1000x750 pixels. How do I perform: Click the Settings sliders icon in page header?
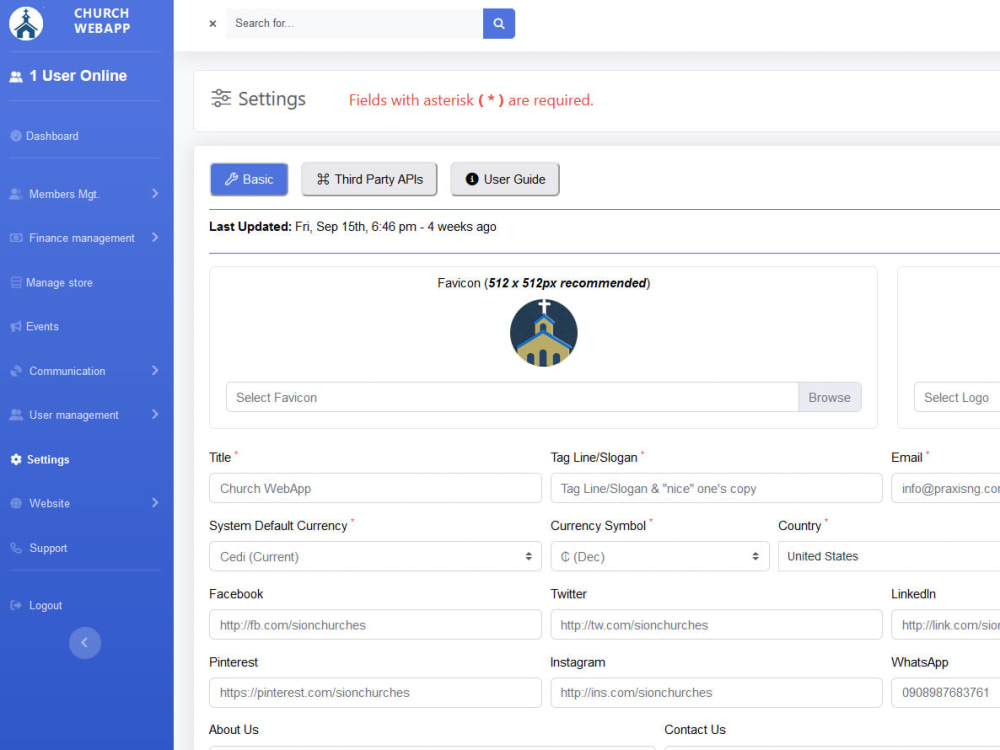click(x=221, y=98)
